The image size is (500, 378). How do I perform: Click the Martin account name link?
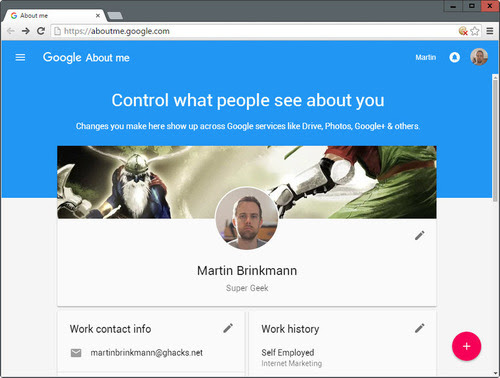tap(425, 57)
